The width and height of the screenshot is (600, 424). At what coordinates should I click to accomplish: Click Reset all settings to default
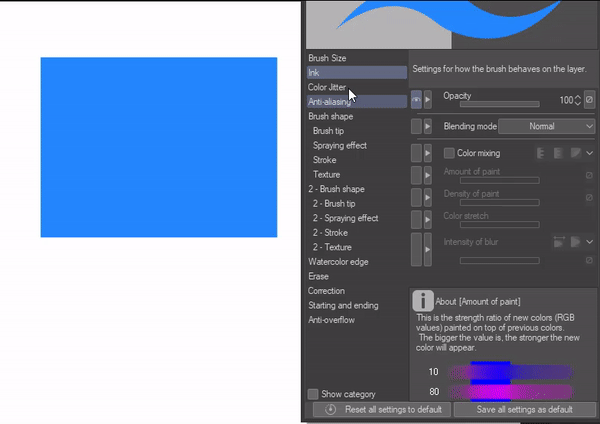point(382,409)
